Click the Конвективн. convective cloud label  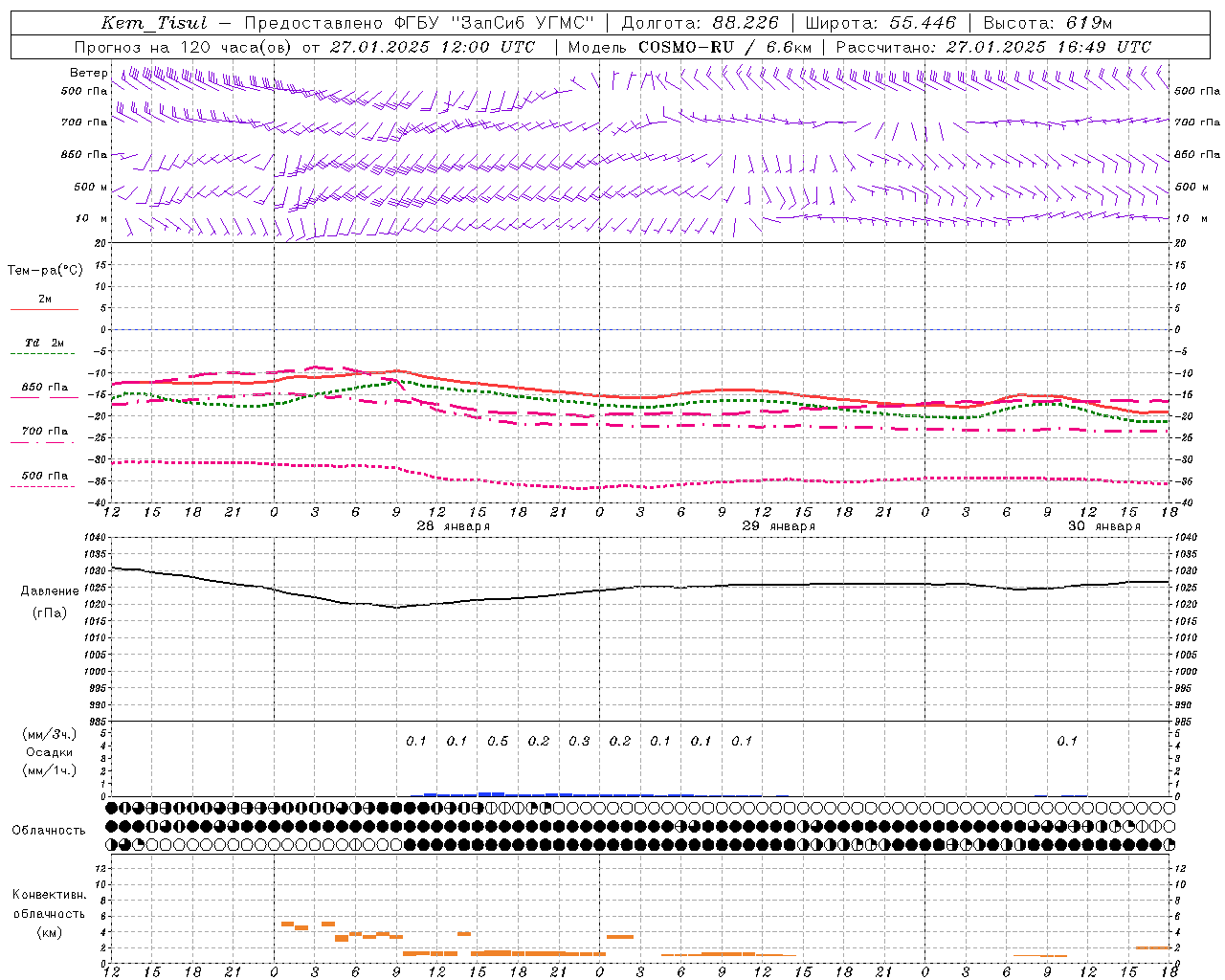[49, 895]
